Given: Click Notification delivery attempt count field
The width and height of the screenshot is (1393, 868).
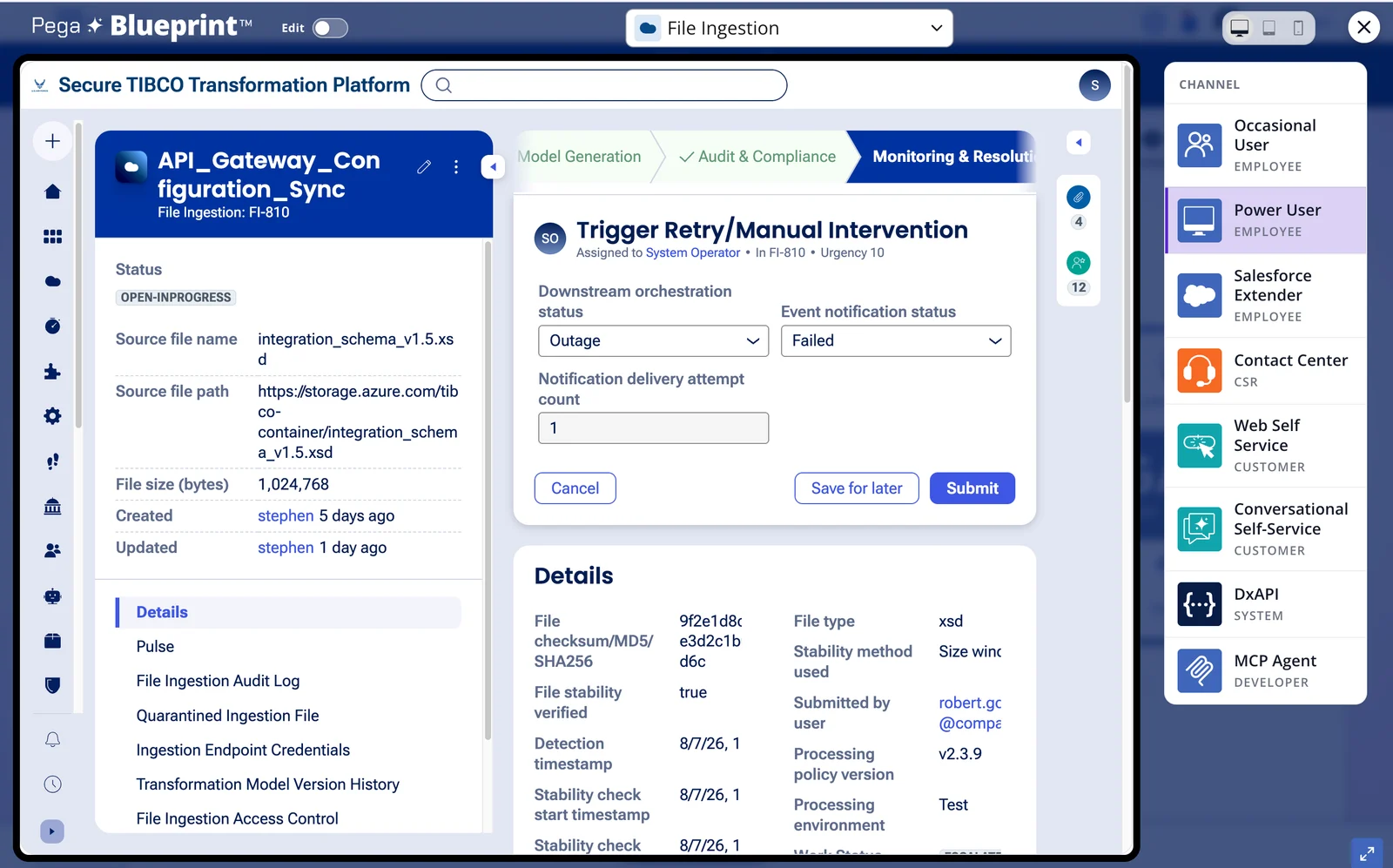Looking at the screenshot, I should coord(653,428).
